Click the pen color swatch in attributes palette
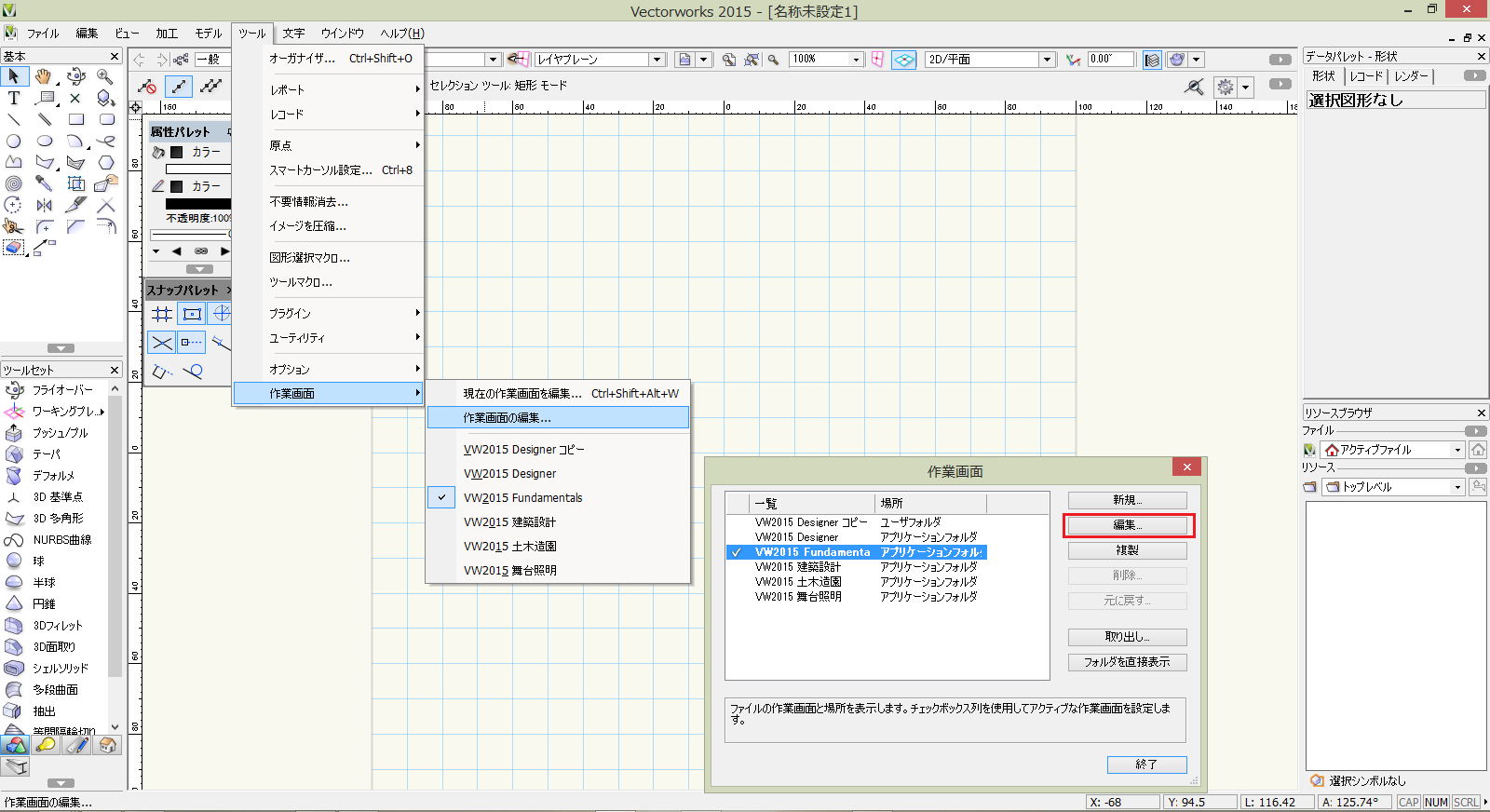 (x=176, y=186)
